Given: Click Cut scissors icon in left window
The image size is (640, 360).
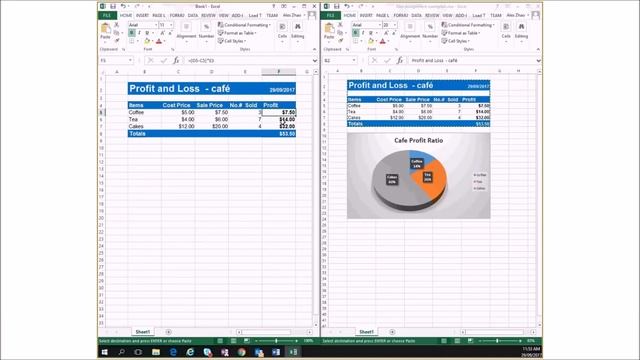Looking at the screenshot, I should pos(117,25).
